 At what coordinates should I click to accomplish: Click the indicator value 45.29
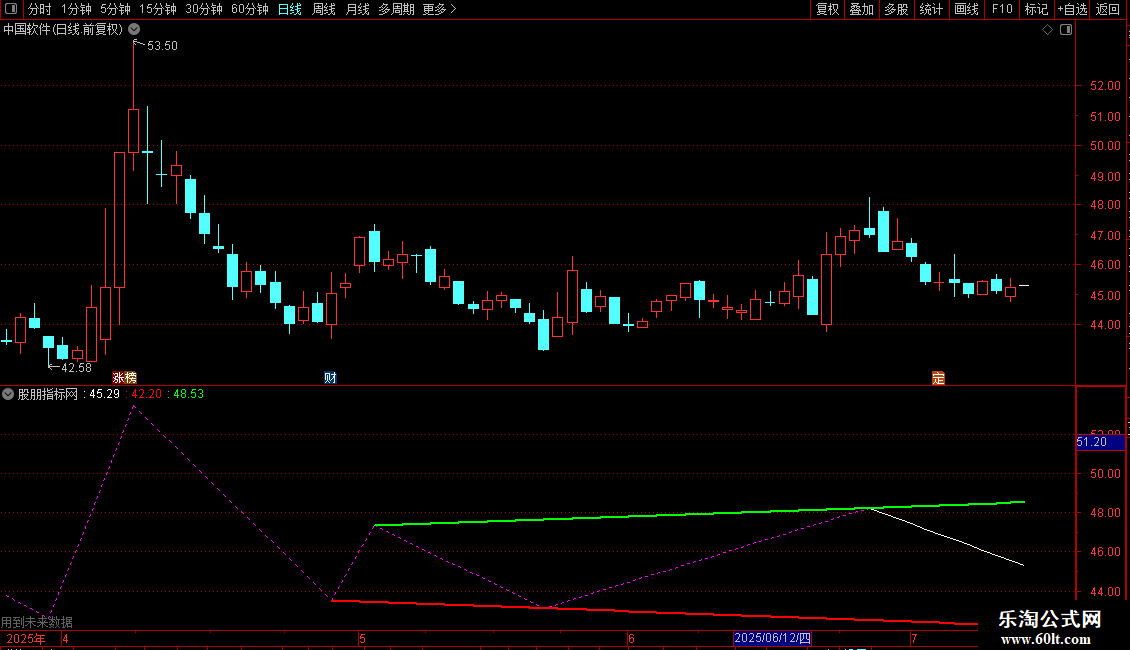pos(104,394)
